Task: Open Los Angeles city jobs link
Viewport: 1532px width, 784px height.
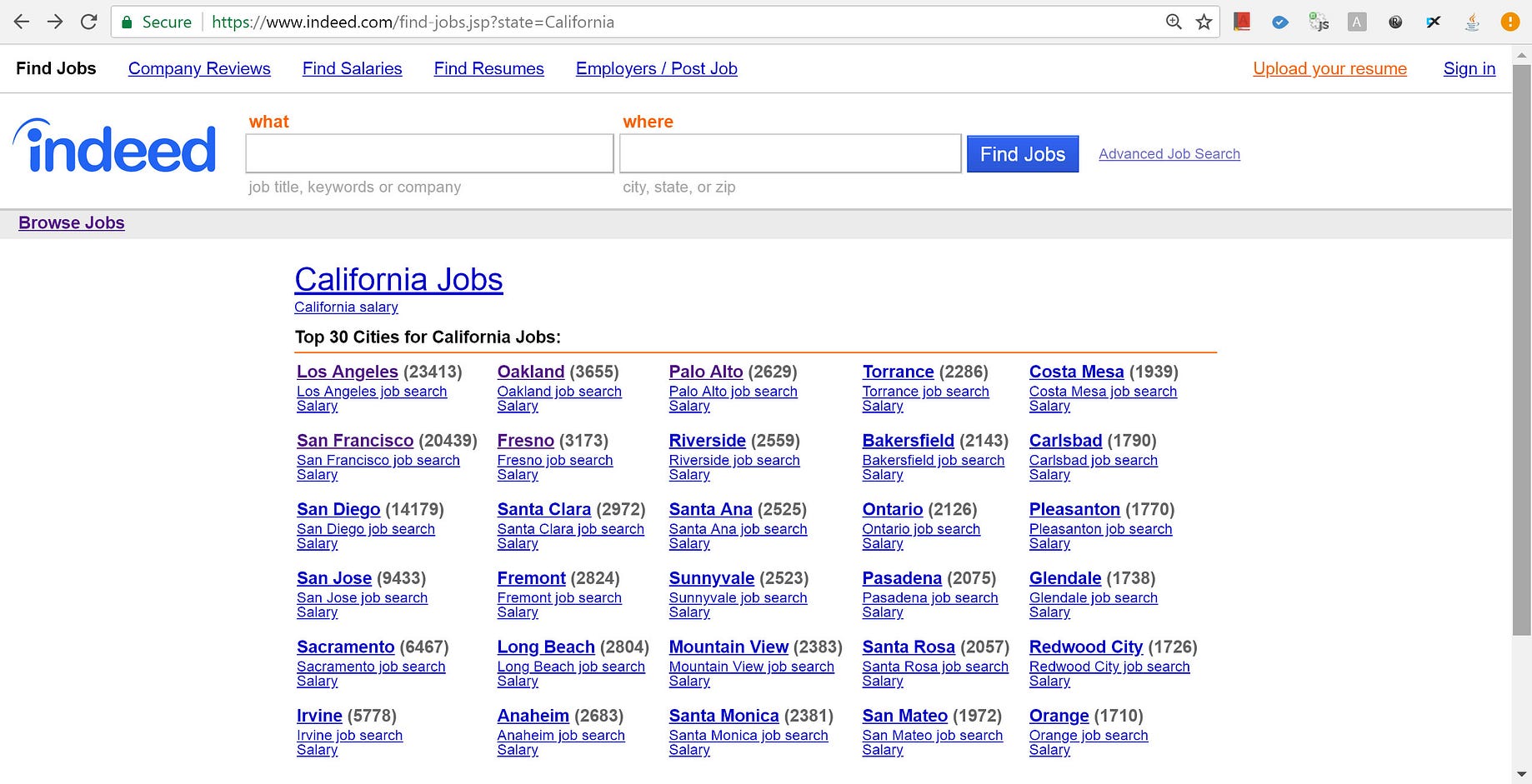Action: [348, 372]
